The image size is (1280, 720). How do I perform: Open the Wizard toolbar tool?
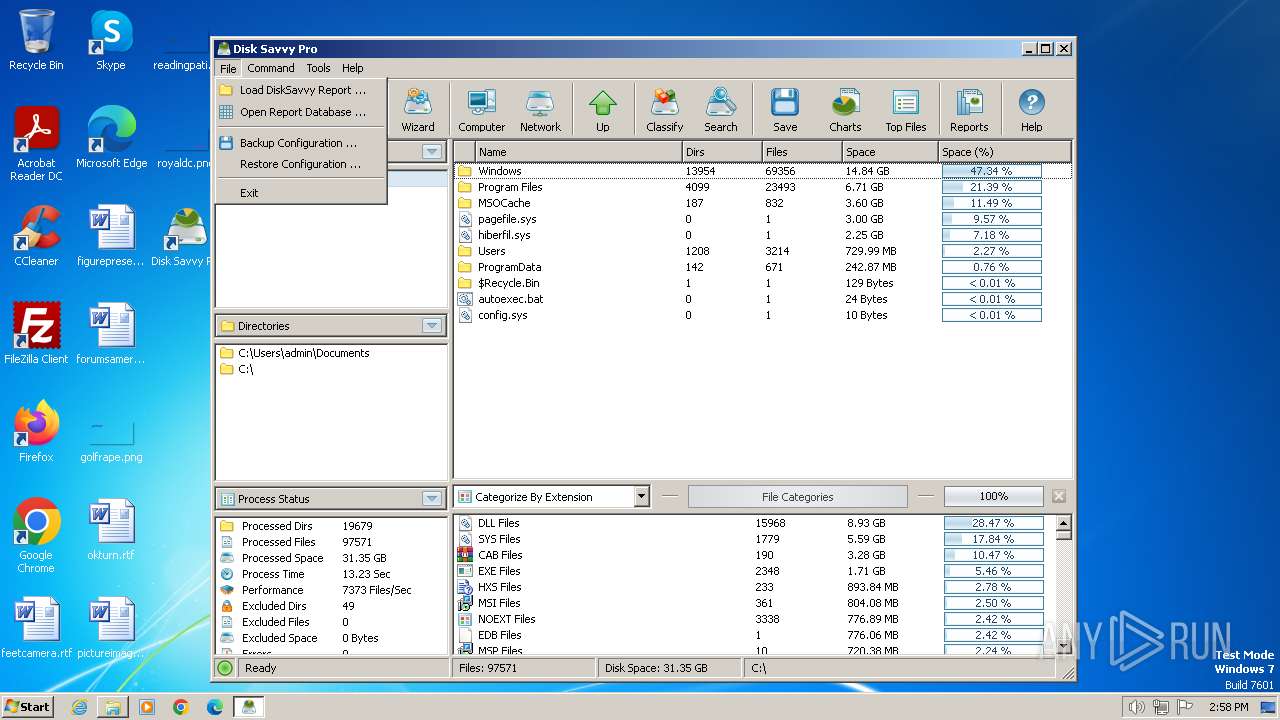(x=418, y=109)
